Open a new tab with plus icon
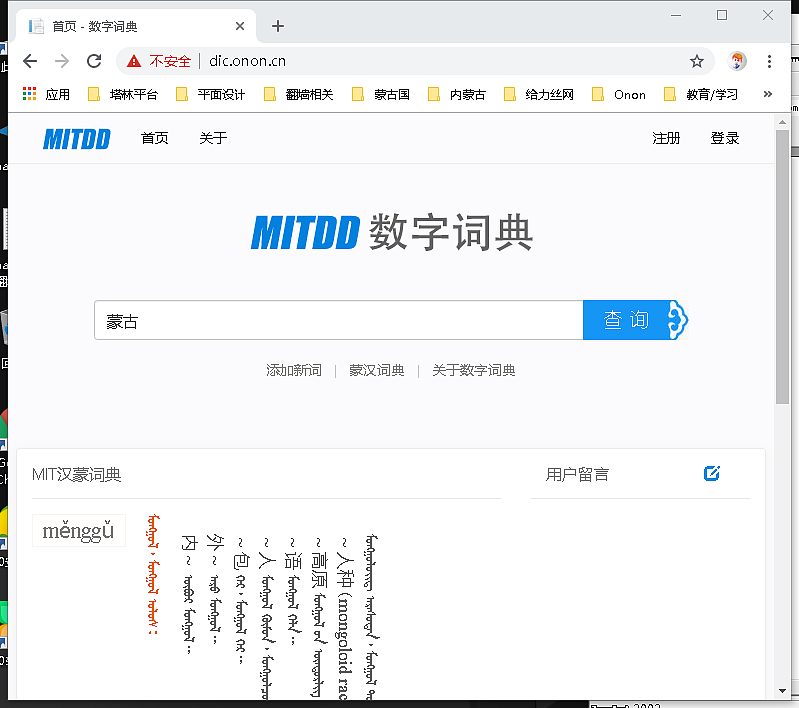 (x=278, y=26)
